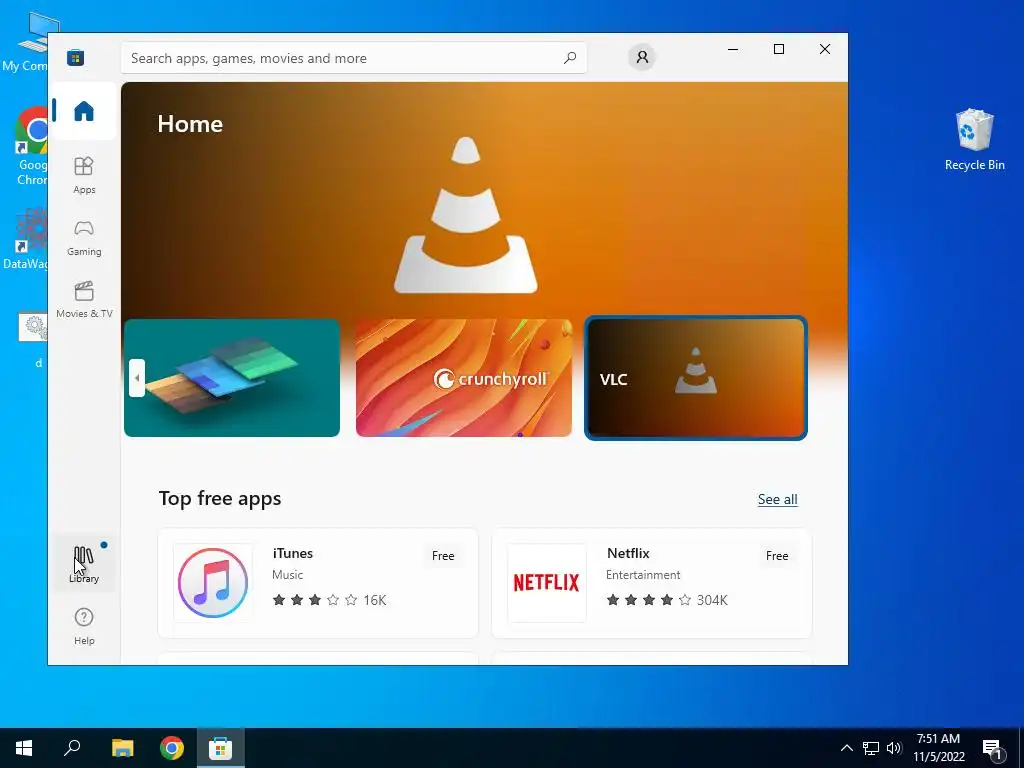1024x768 pixels.
Task: Go to the Gaming section
Action: click(x=84, y=238)
